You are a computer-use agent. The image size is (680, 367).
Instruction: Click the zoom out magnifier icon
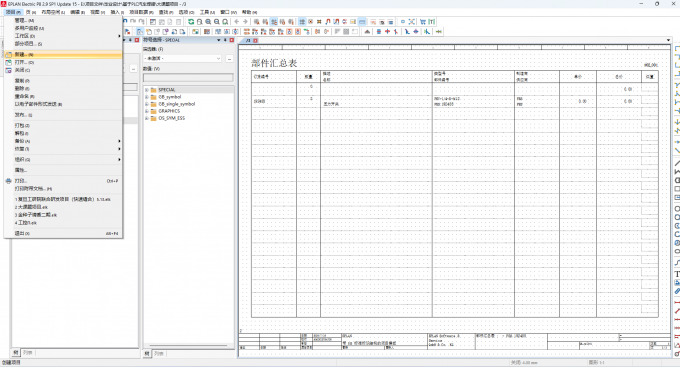(x=217, y=21)
